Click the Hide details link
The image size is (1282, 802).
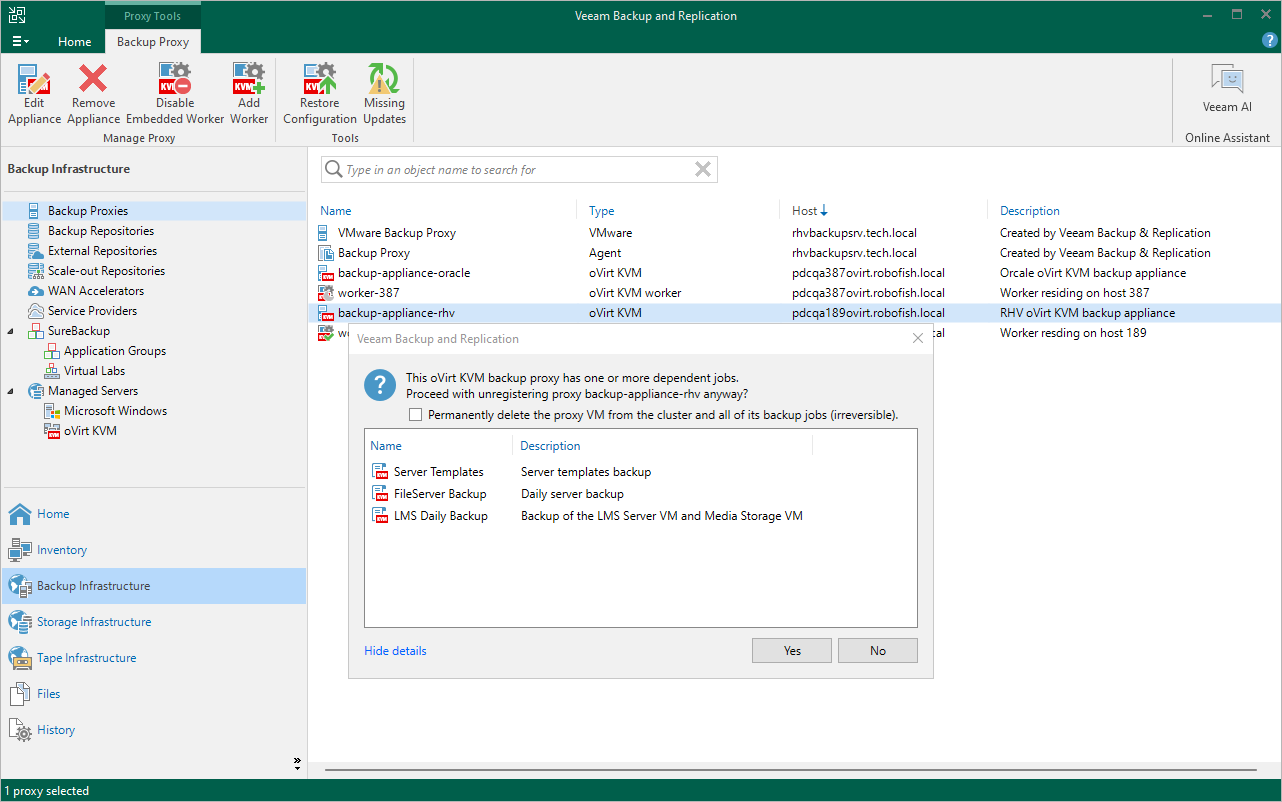point(395,651)
